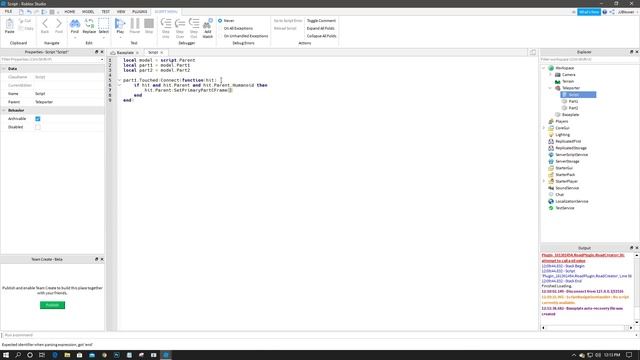Click the Back navigation arrow
640x360 pixels.
[45, 23]
